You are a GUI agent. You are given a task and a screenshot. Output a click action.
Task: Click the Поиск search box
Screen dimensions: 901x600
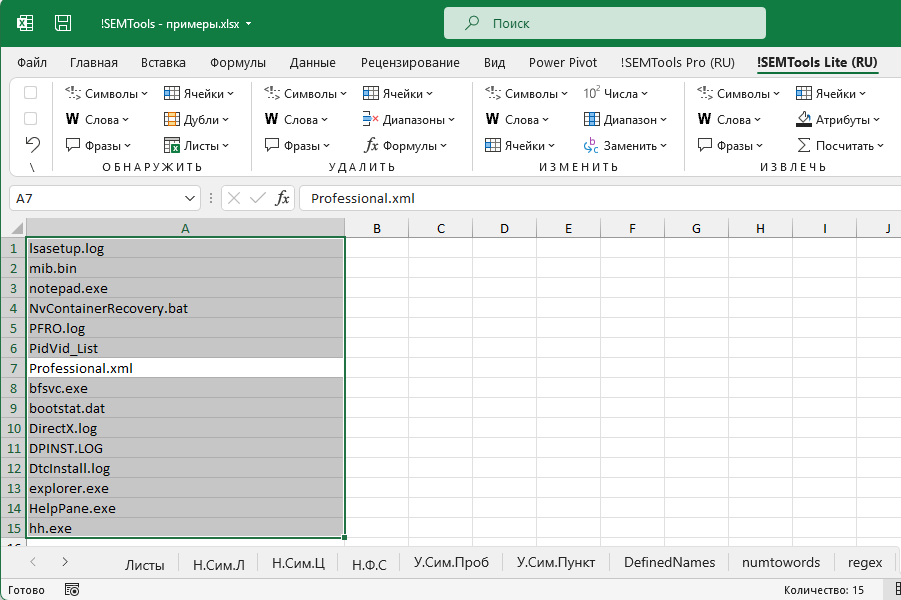click(x=604, y=23)
